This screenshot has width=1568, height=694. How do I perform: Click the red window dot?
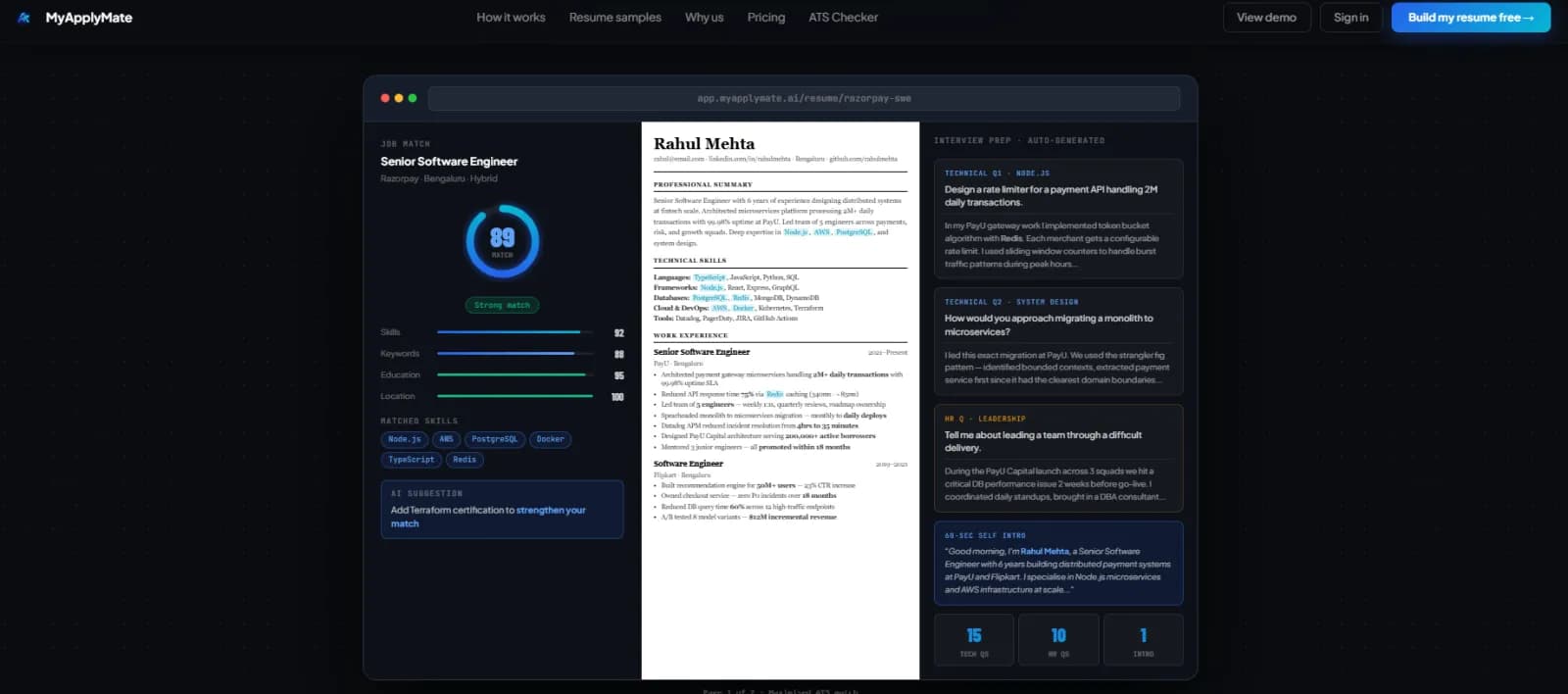click(385, 98)
